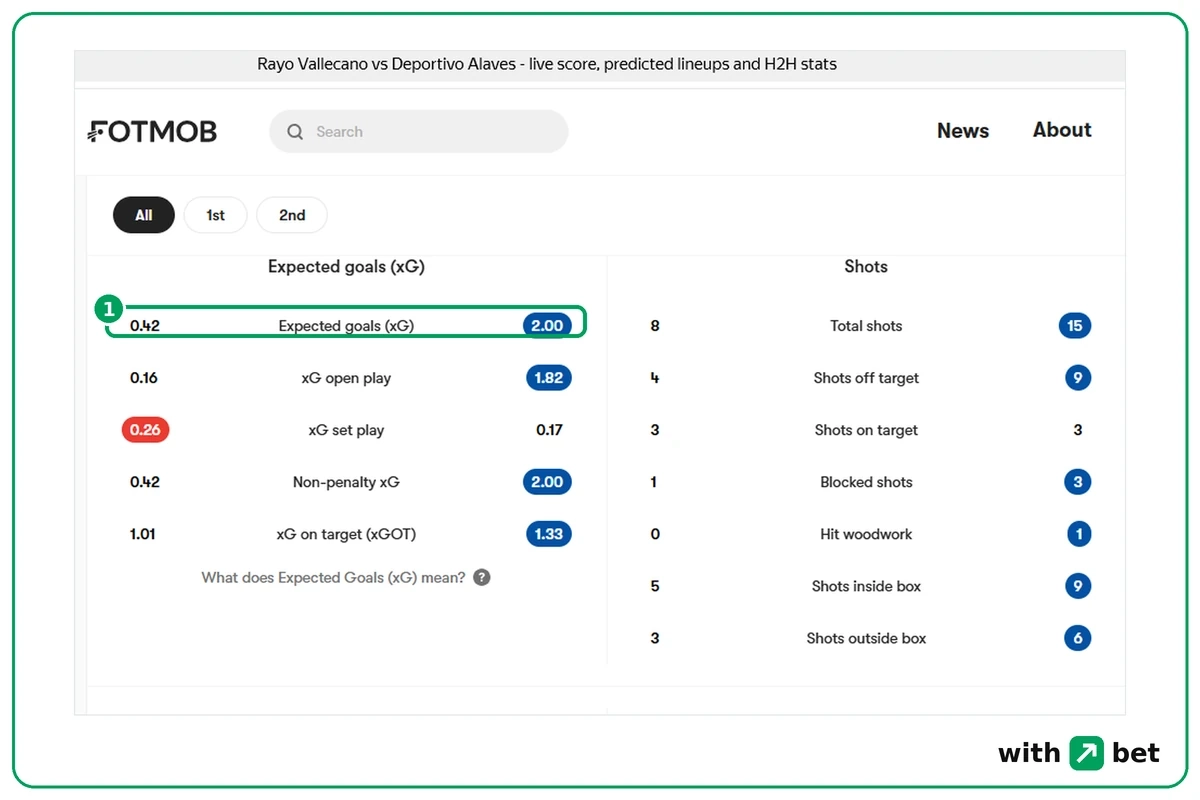Click the Shots outside box label
The image size is (1200, 800).
pos(866,638)
